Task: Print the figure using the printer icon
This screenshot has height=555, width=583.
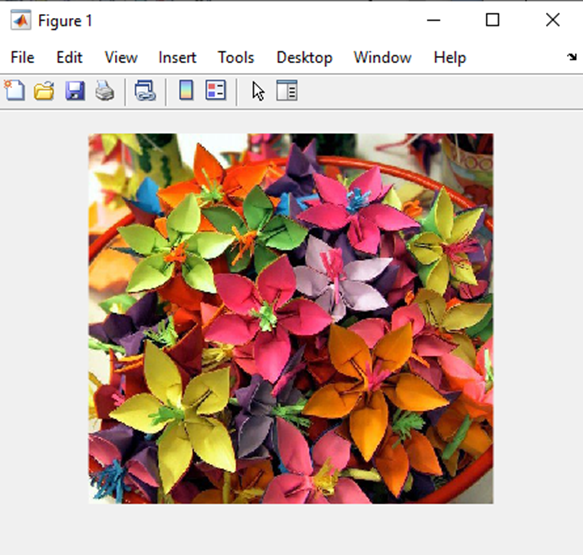Action: (x=104, y=91)
